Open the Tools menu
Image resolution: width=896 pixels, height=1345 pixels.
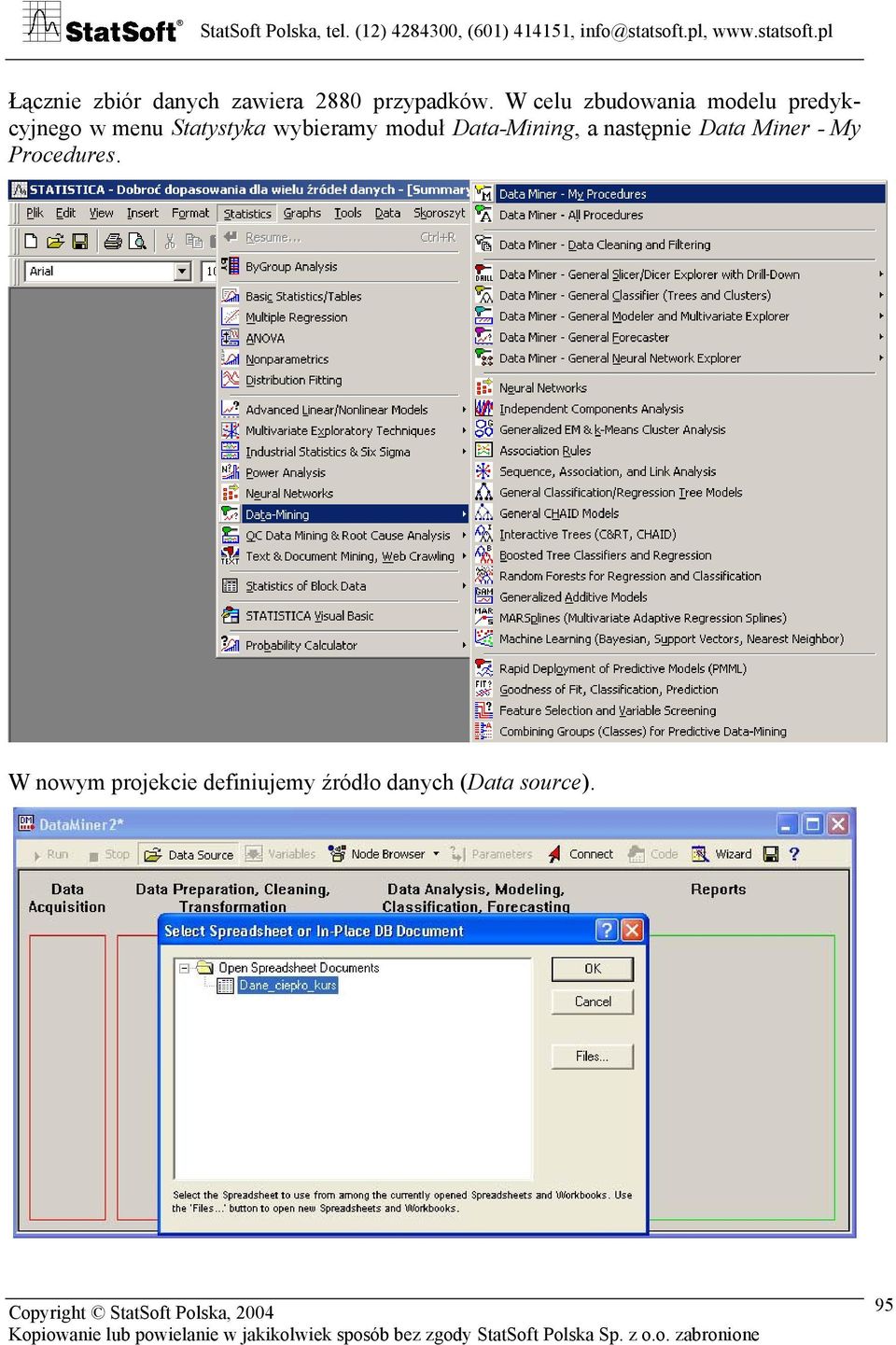[348, 213]
